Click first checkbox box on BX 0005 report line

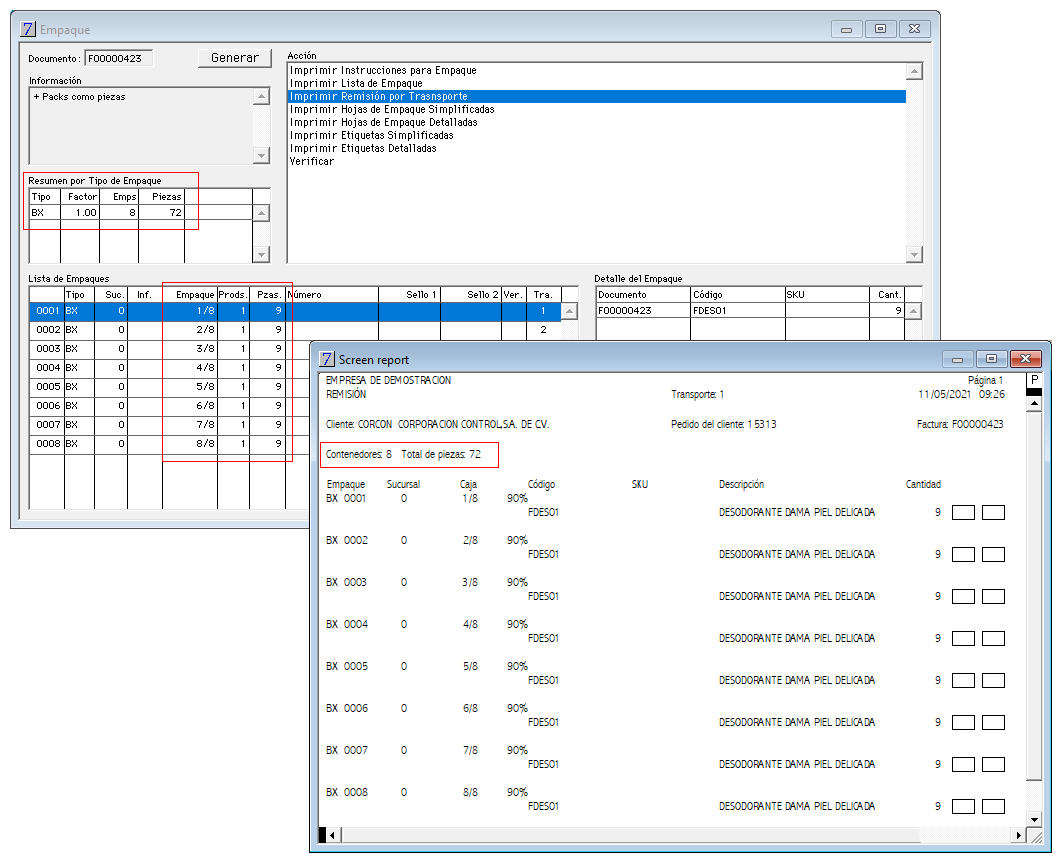(964, 681)
